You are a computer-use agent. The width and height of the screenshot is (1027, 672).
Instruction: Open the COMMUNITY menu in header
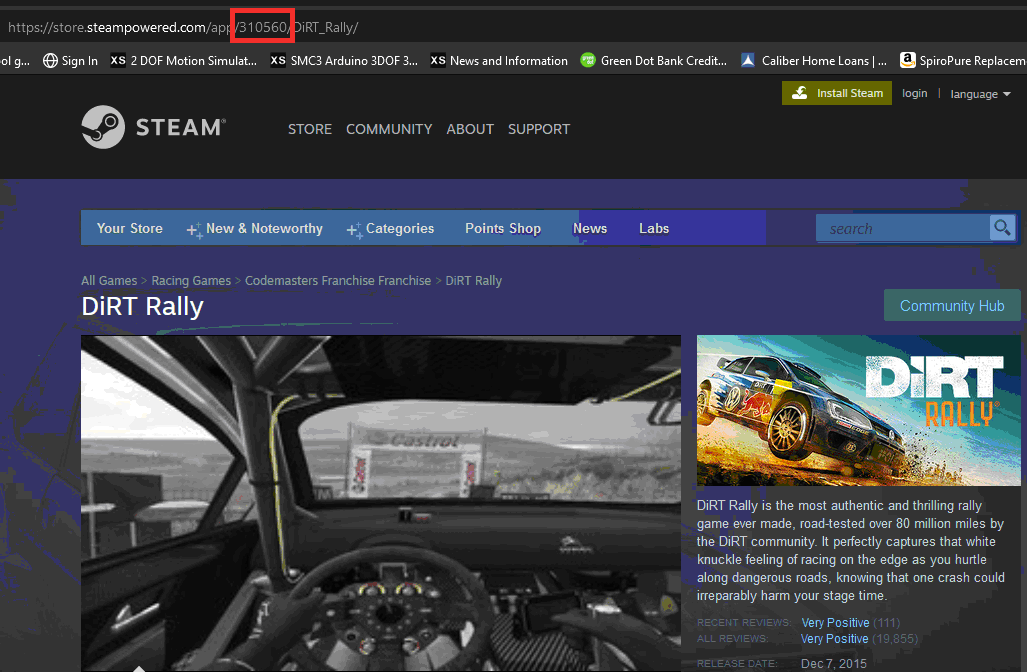389,129
